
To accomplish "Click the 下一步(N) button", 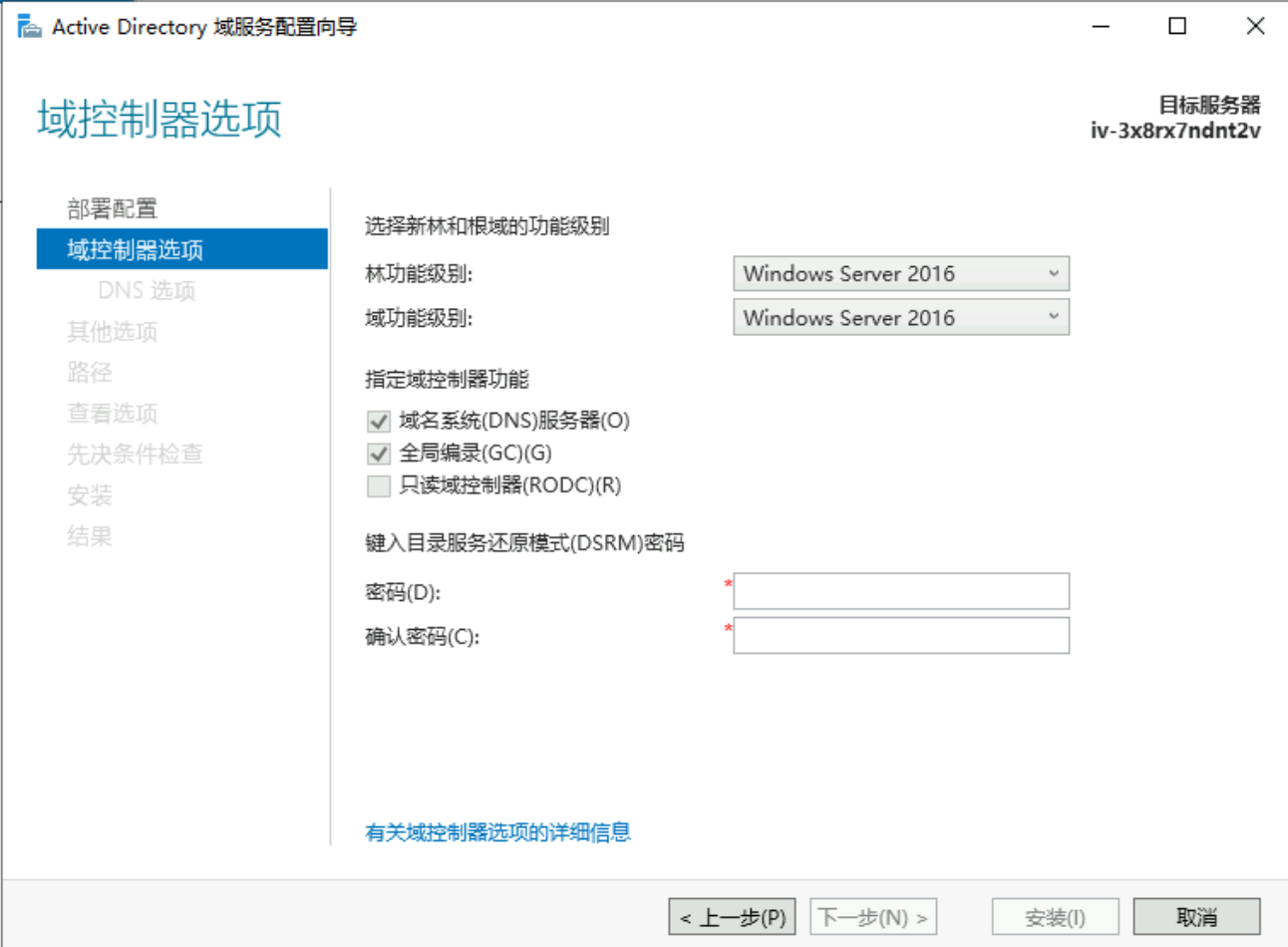I will pyautogui.click(x=873, y=917).
